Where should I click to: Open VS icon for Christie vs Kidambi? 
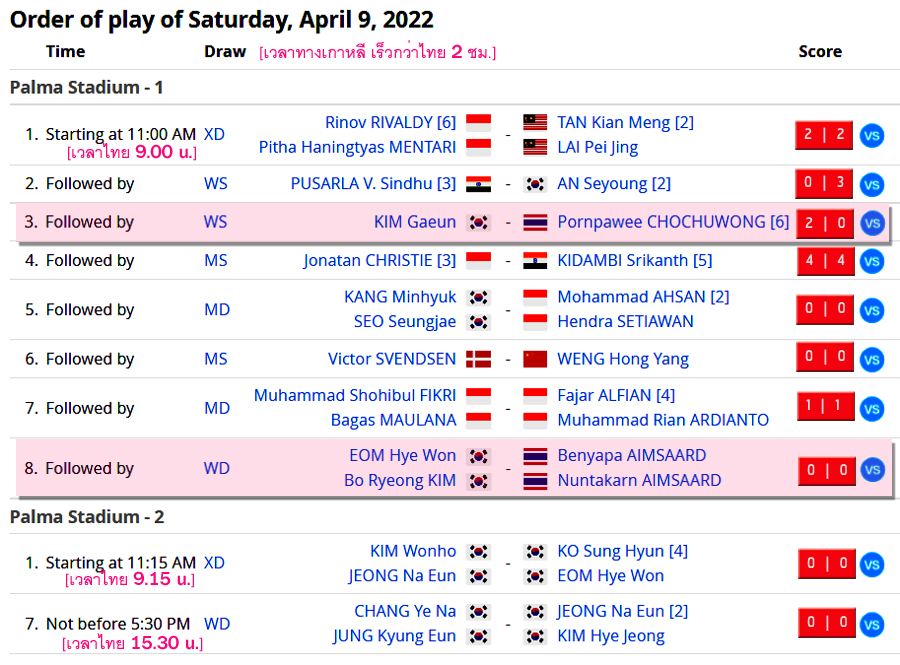pos(871,262)
